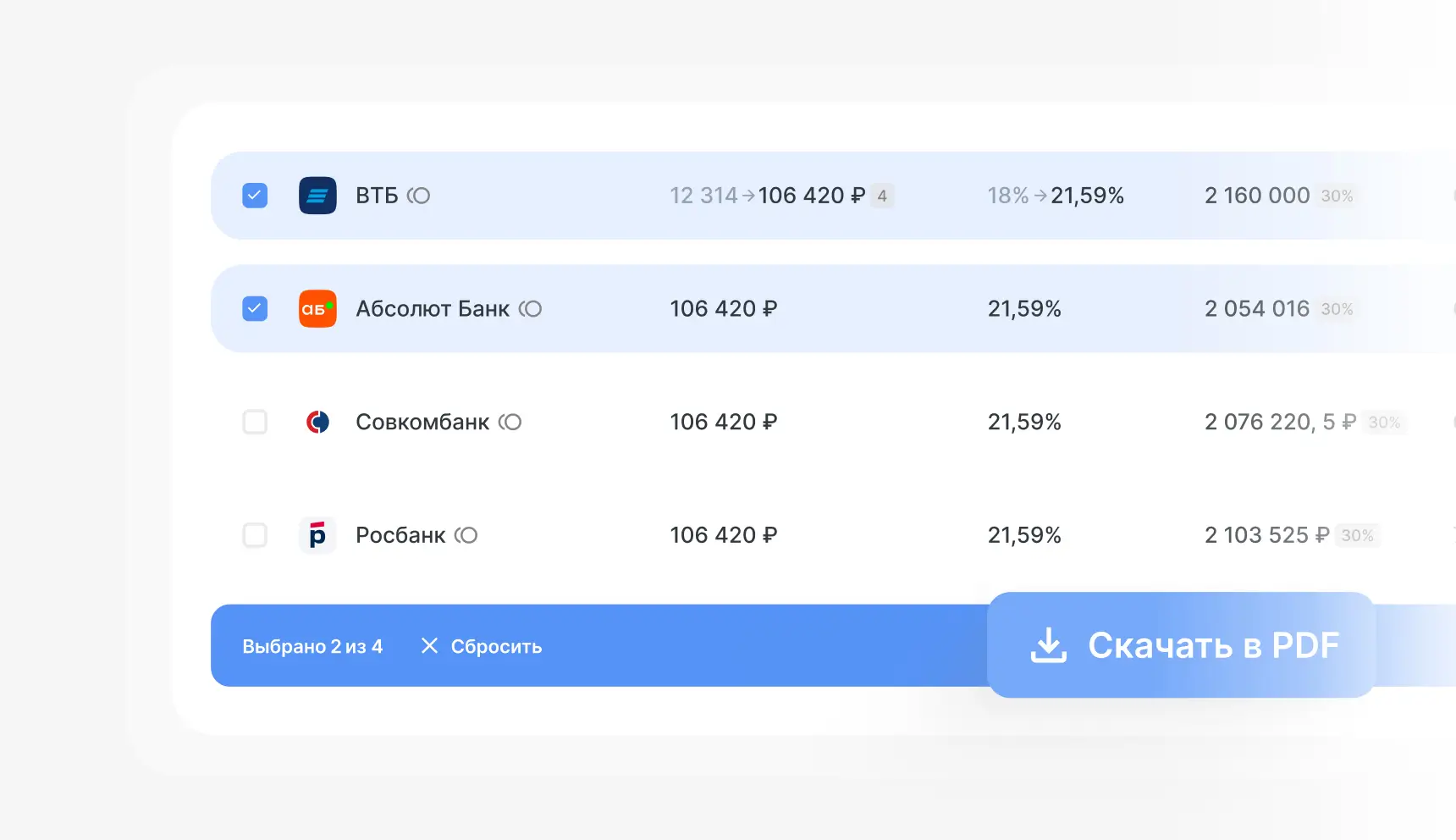Check the Совкомбанк row checkbox
This screenshot has height=840, width=1456.
point(255,422)
